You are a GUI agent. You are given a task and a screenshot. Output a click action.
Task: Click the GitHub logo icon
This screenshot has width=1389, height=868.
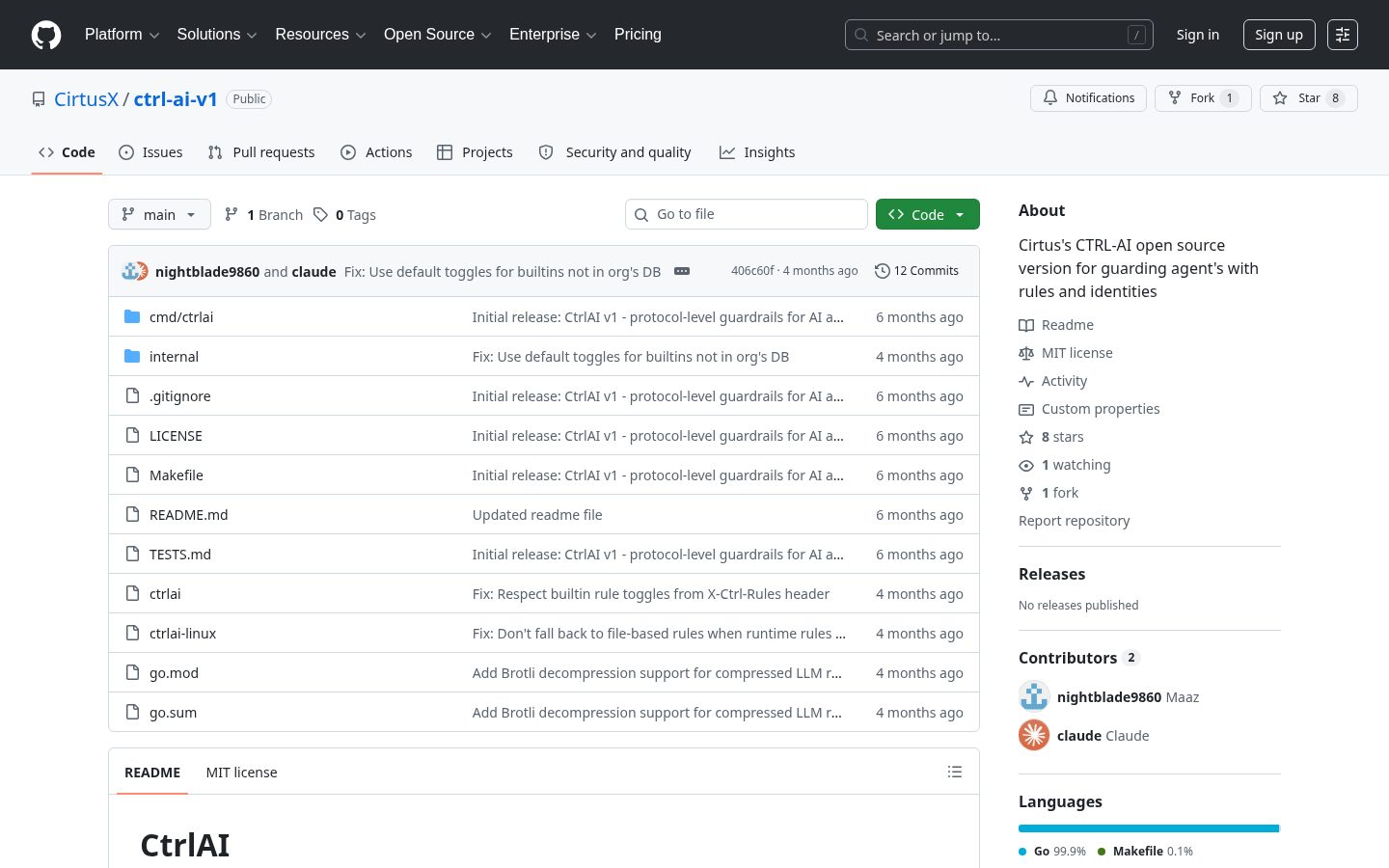[x=46, y=35]
